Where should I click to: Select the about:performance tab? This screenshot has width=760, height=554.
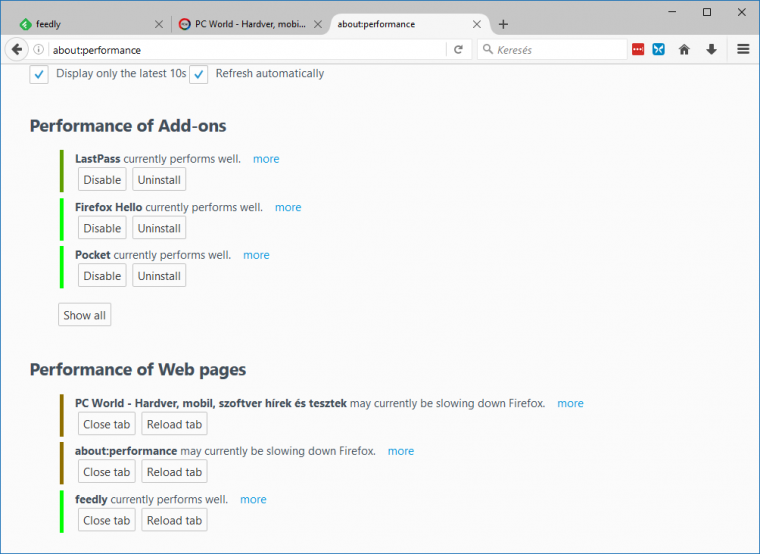[410, 24]
